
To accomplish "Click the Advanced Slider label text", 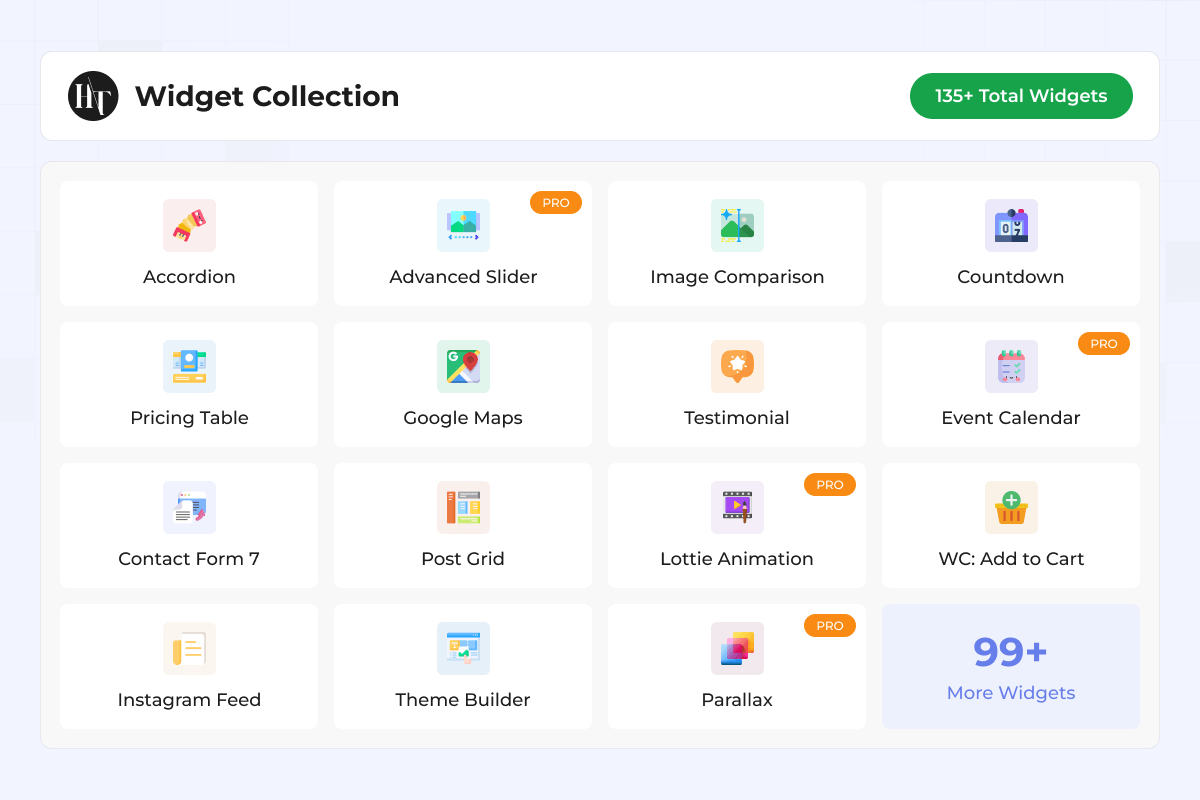I will (463, 277).
